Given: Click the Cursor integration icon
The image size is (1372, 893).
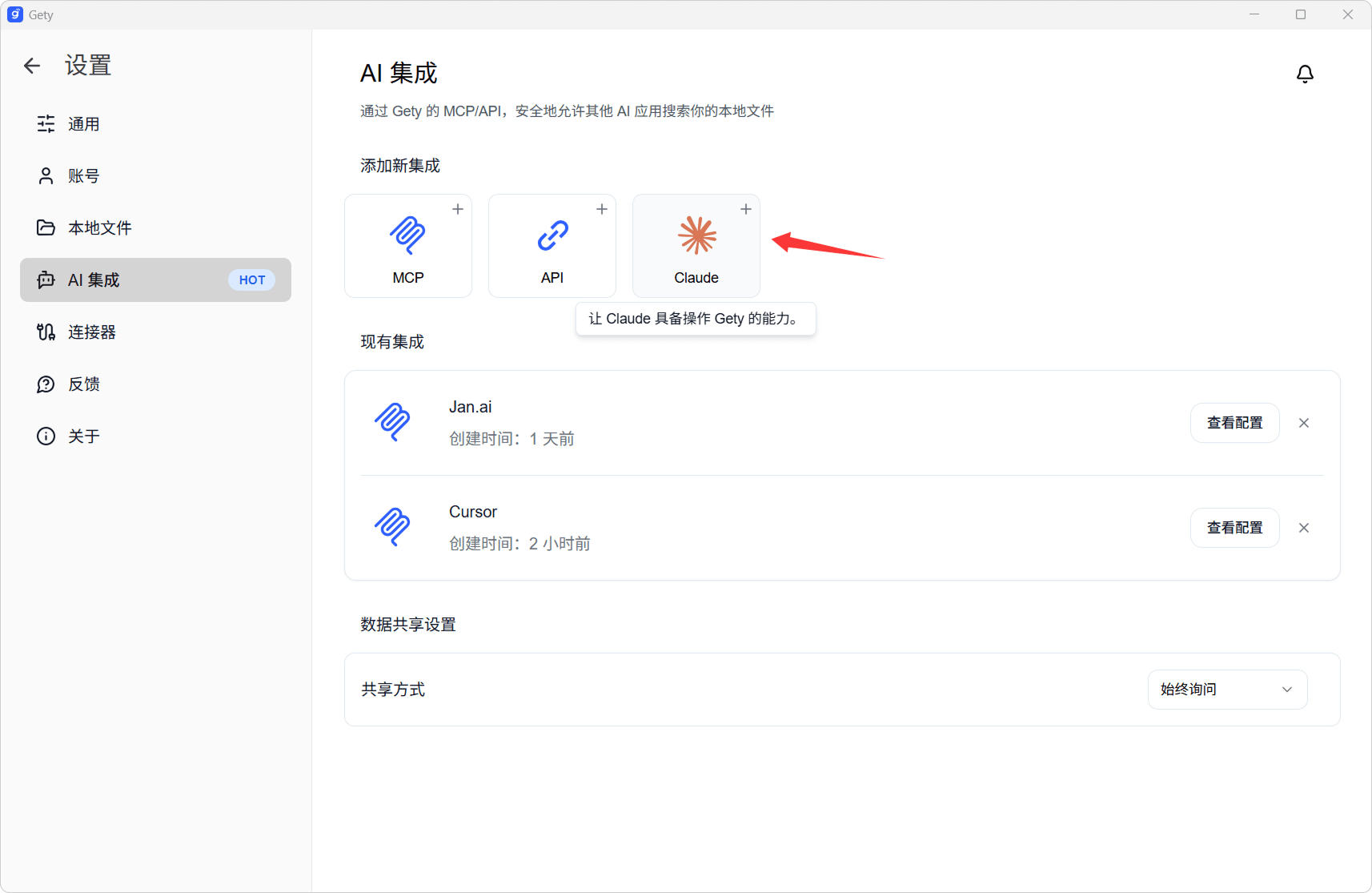Looking at the screenshot, I should 392,527.
